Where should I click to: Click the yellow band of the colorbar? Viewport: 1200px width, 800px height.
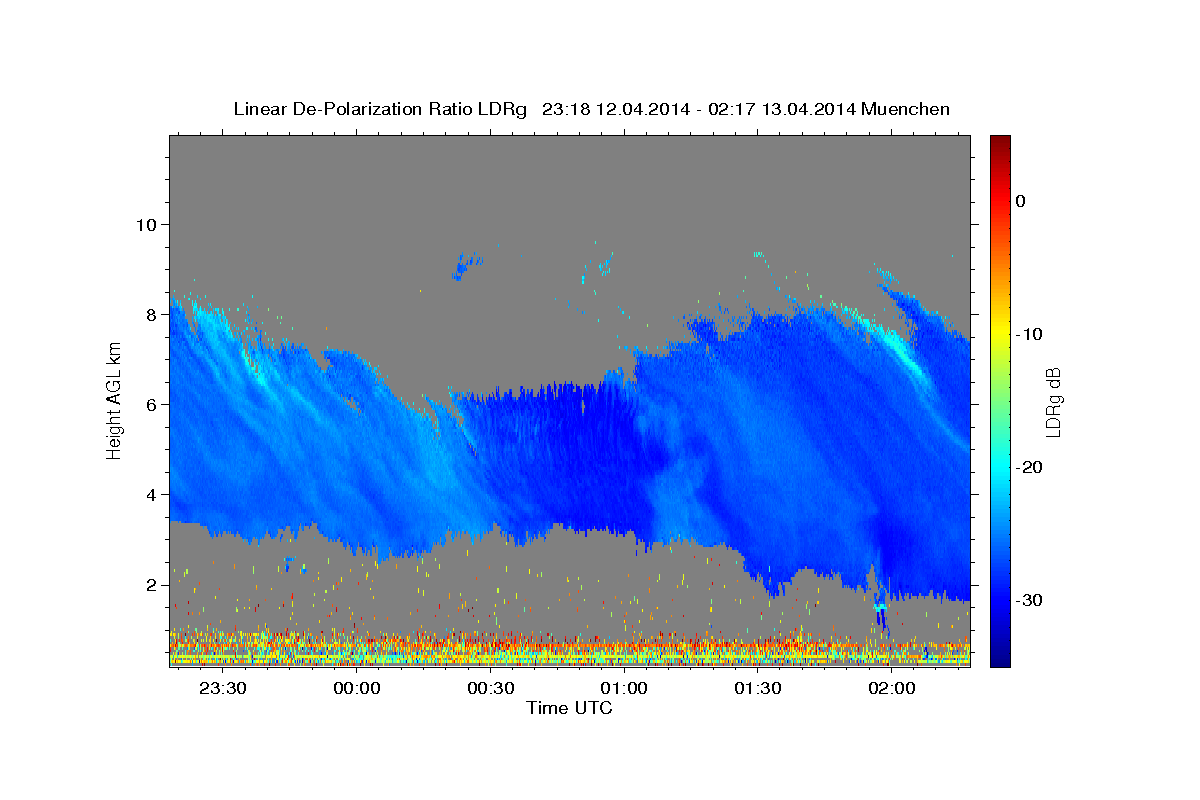pos(1000,330)
